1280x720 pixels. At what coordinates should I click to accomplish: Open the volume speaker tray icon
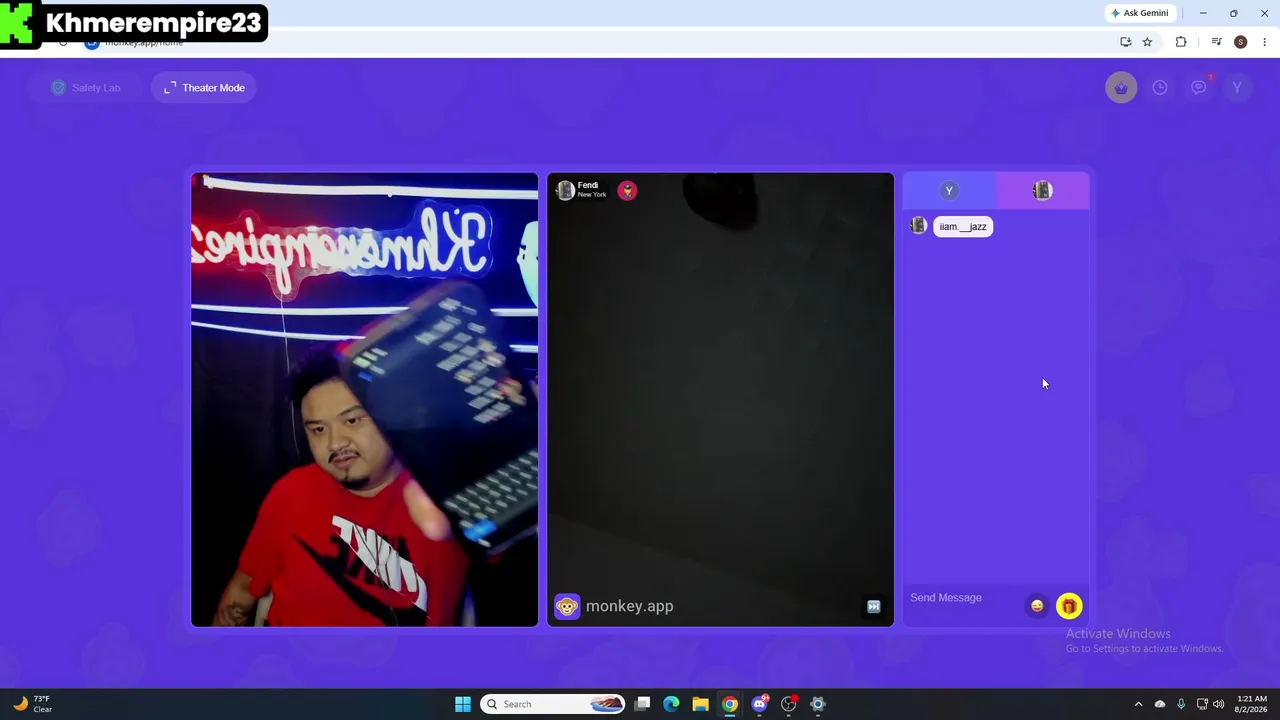pyautogui.click(x=1219, y=704)
